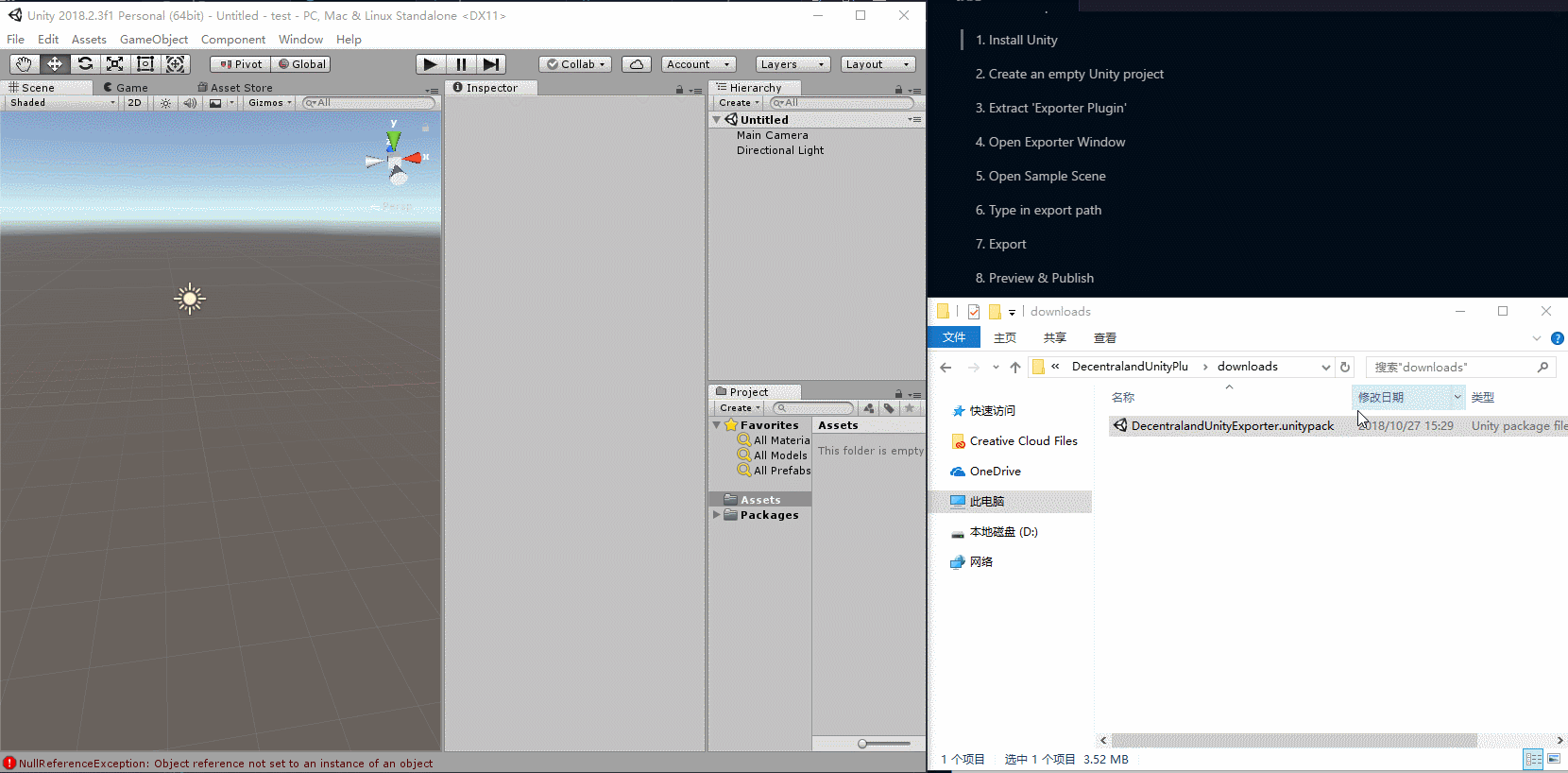Toggle Pivot/Center handle position
The width and height of the screenshot is (1568, 773).
tap(241, 64)
